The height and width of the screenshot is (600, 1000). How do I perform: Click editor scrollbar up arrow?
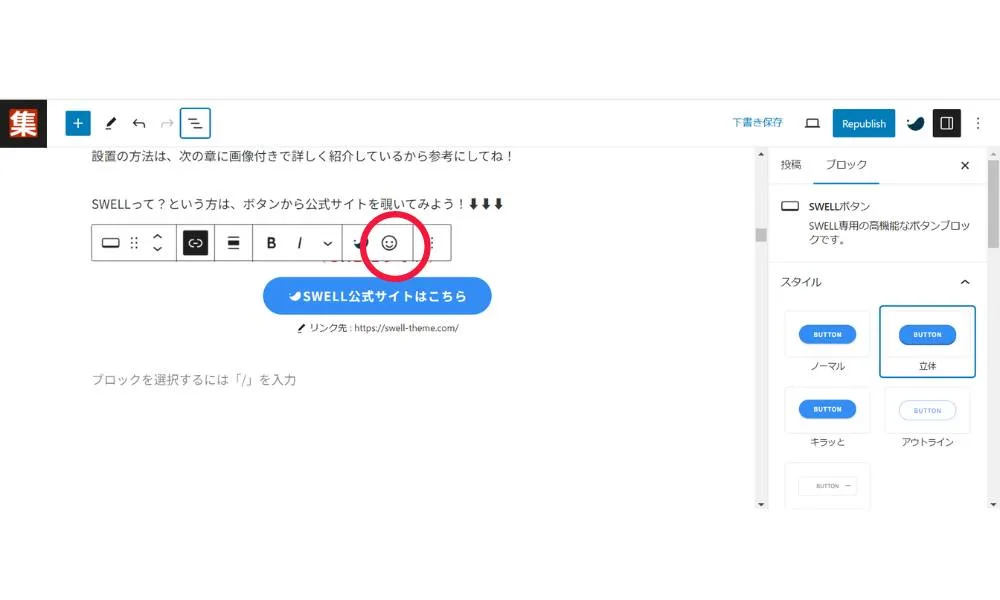(x=761, y=154)
